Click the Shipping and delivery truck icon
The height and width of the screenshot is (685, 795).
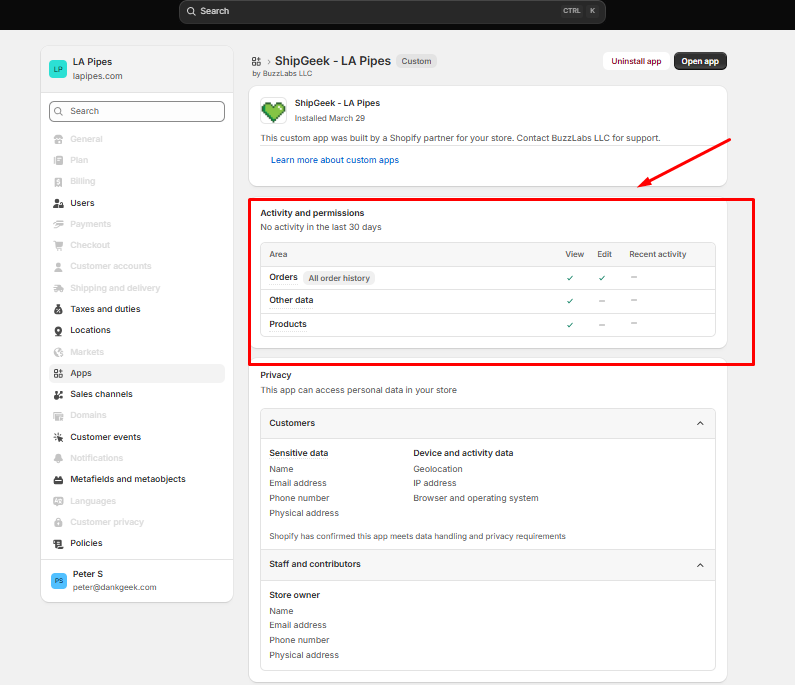58,288
